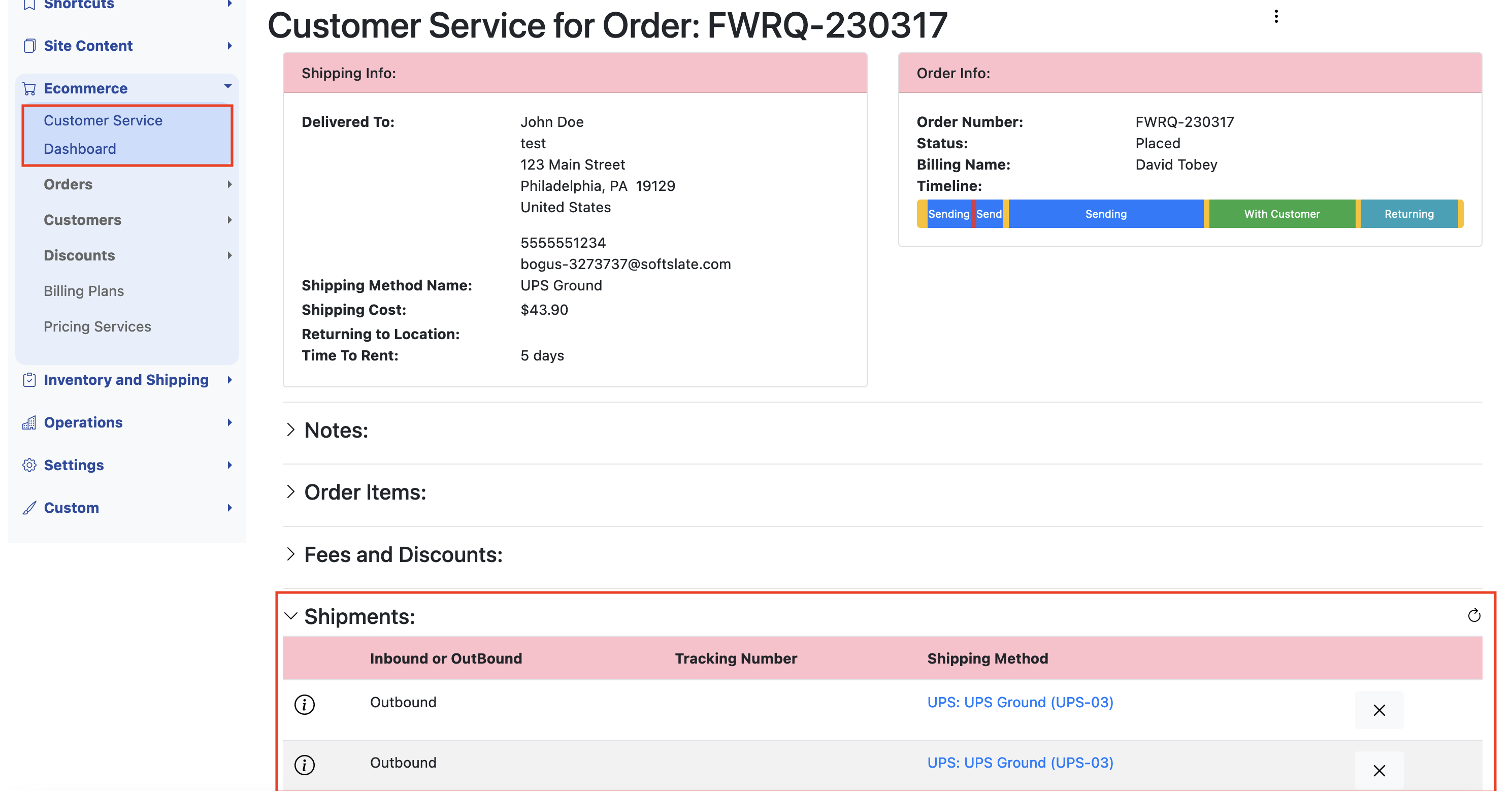Viewport: 1512px width, 791px height.
Task: Click the Tracking Number column header
Action: click(736, 658)
